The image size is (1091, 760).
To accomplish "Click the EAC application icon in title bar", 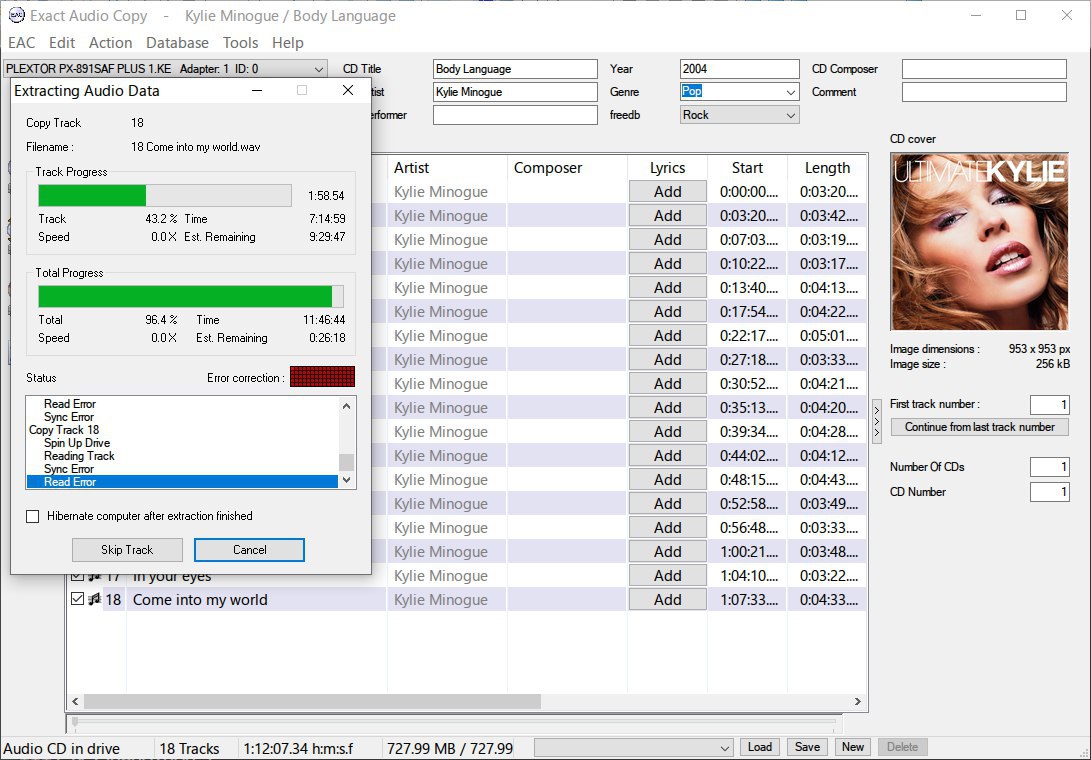I will click(16, 15).
